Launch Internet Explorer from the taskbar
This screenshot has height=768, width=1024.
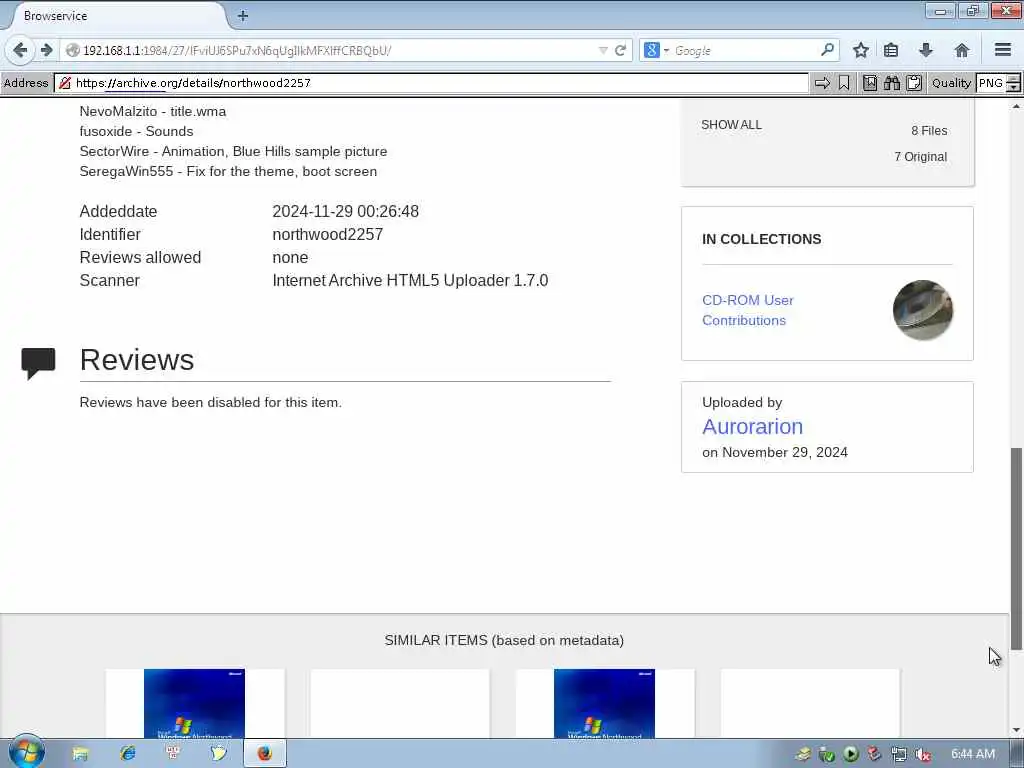click(127, 753)
